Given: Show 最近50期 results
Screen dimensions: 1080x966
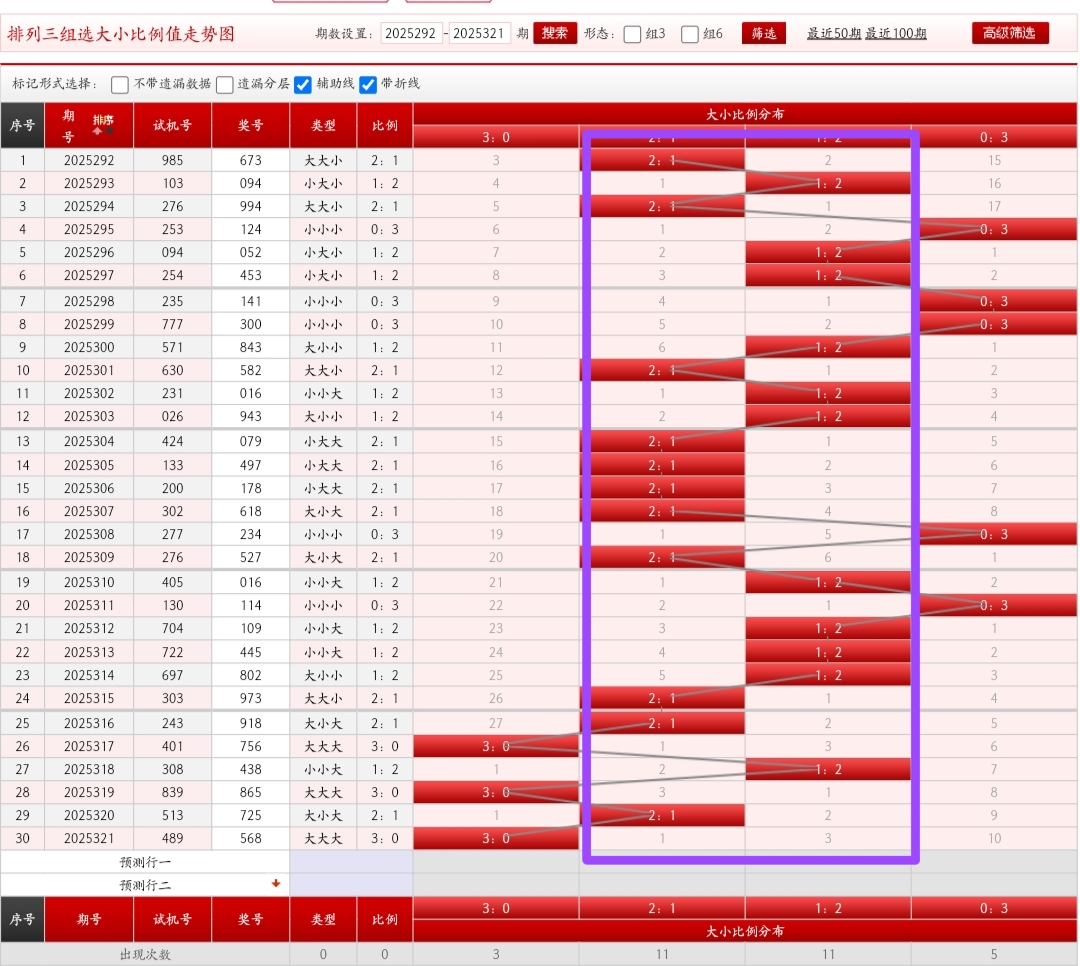Looking at the screenshot, I should click(x=833, y=33).
